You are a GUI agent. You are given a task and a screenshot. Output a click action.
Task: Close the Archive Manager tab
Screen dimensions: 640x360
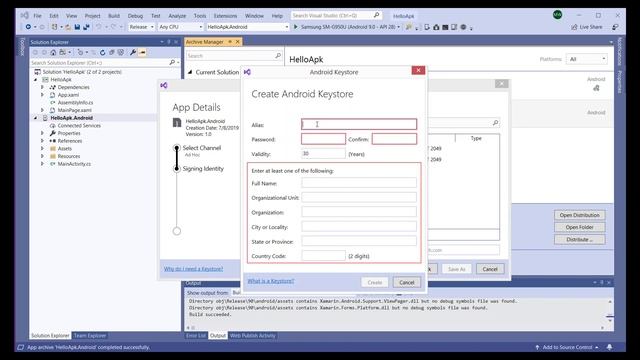[x=238, y=42]
